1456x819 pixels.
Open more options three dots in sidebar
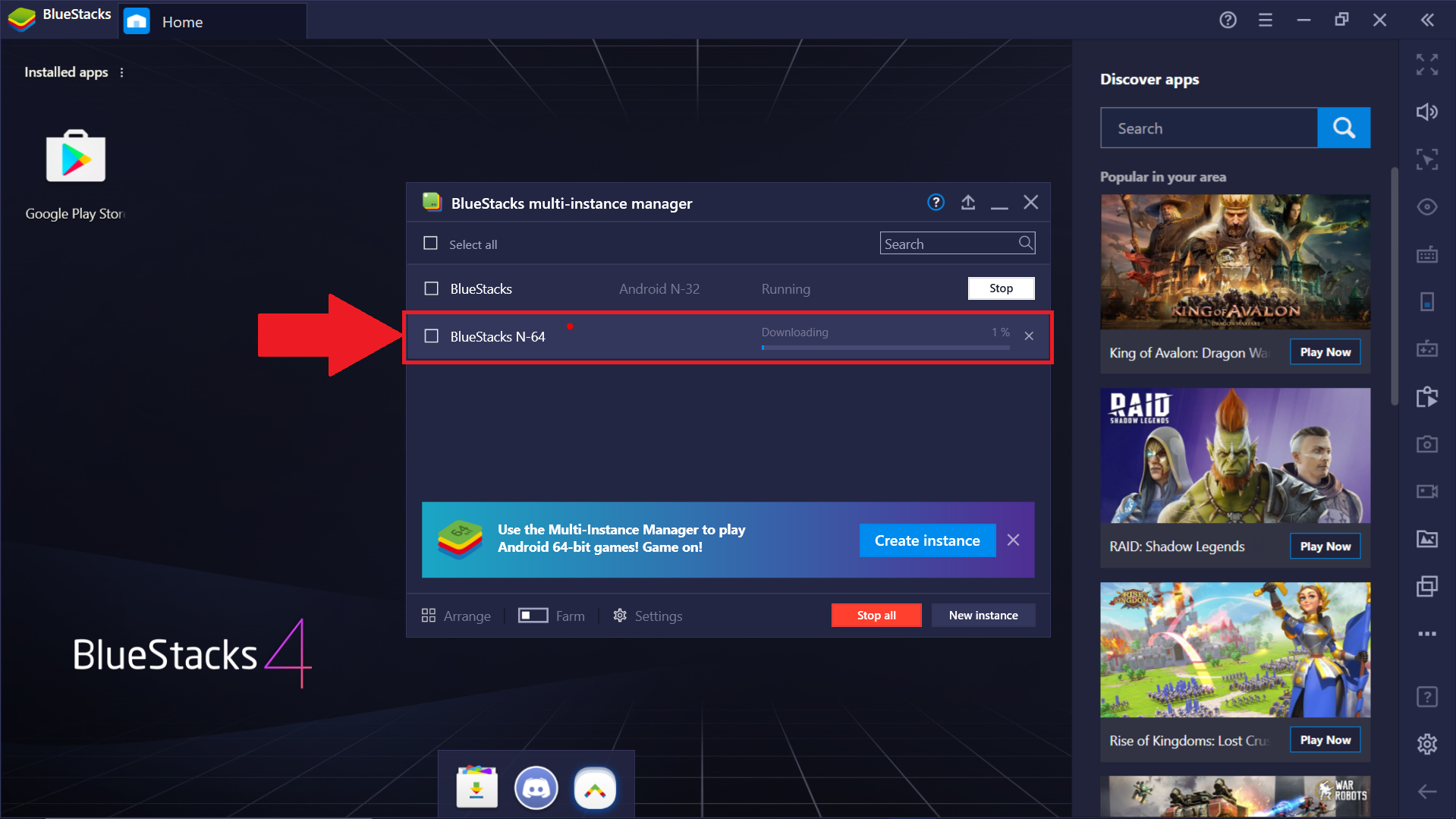[x=1426, y=633]
